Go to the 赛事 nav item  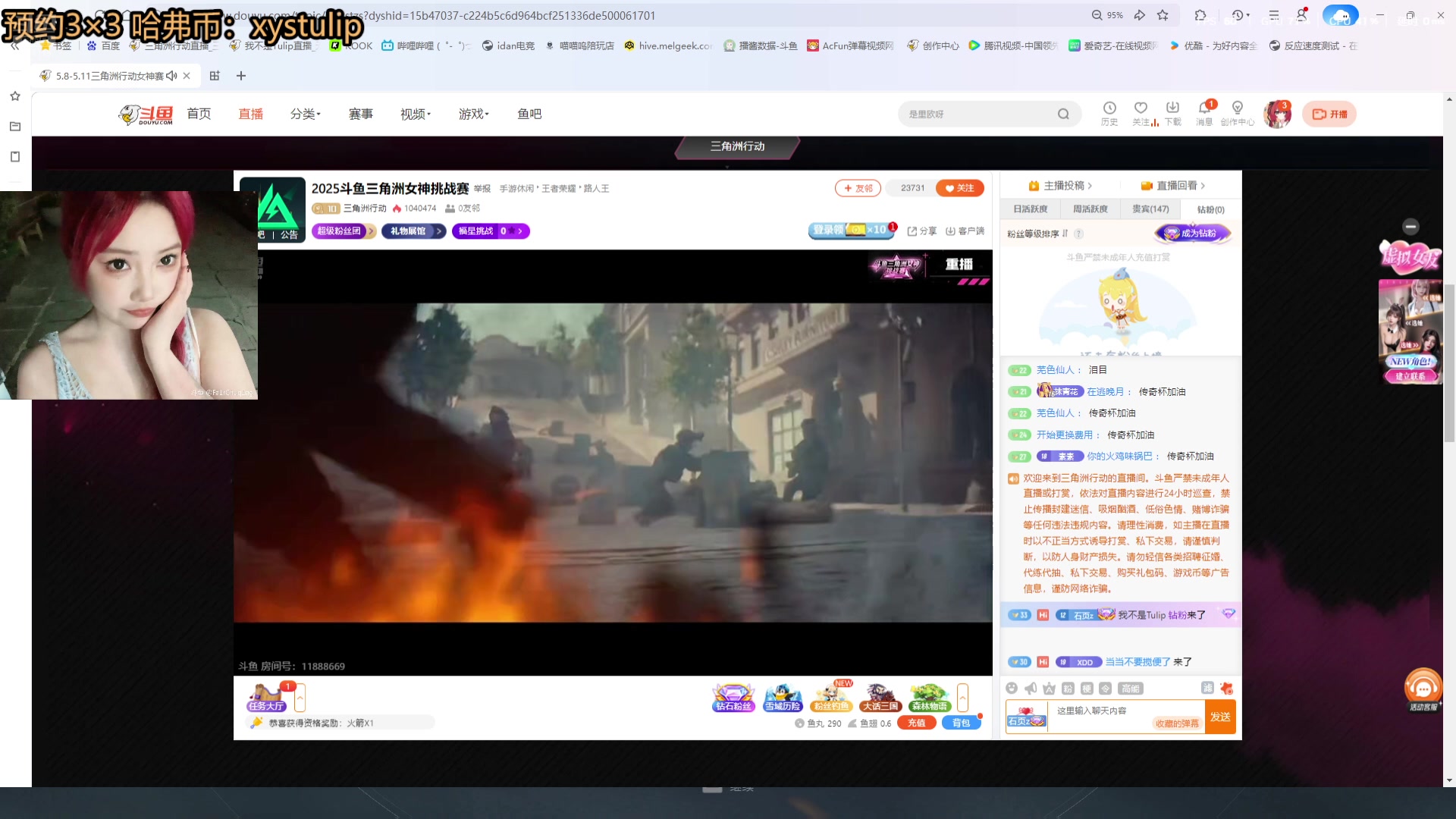[x=360, y=114]
